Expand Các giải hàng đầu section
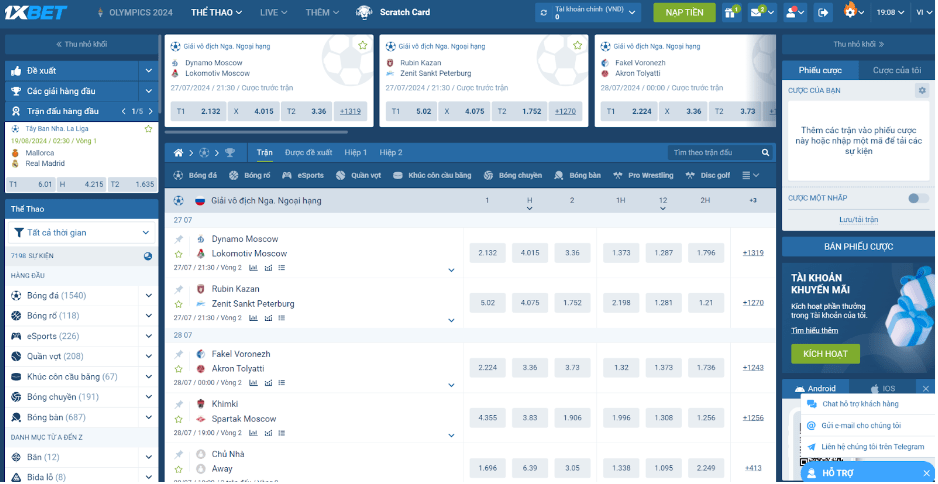 (148, 91)
